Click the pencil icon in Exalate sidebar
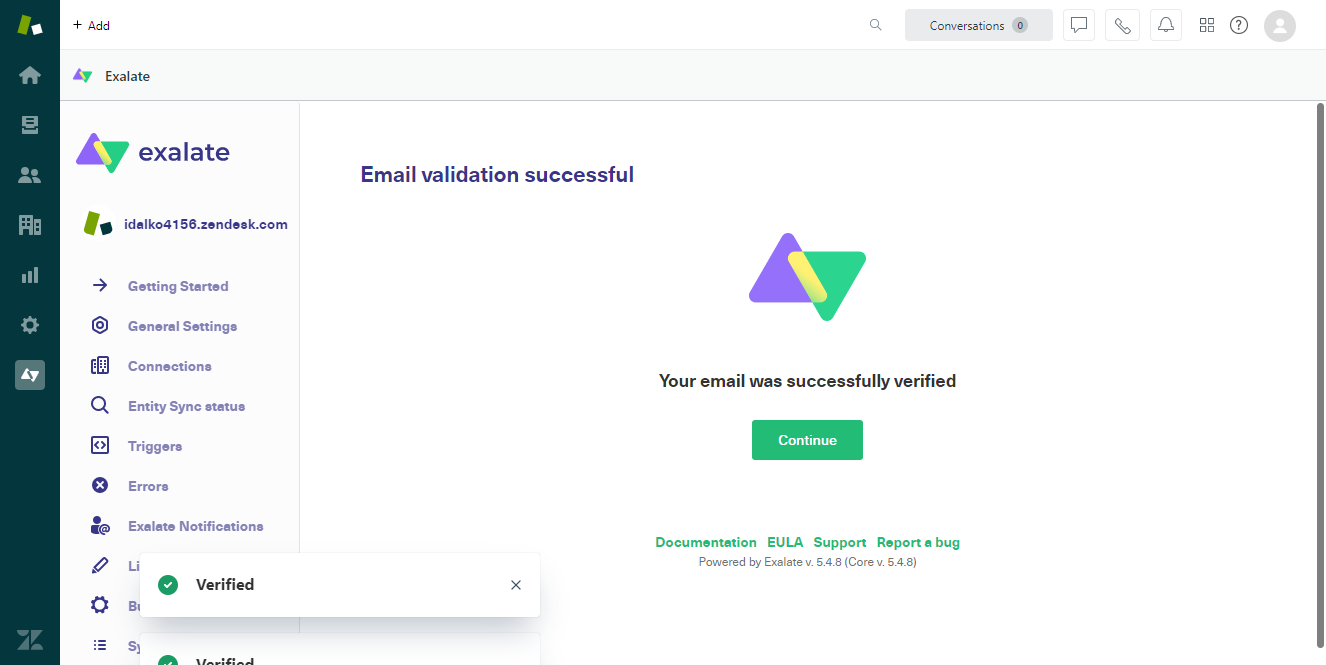1326x665 pixels. (100, 566)
